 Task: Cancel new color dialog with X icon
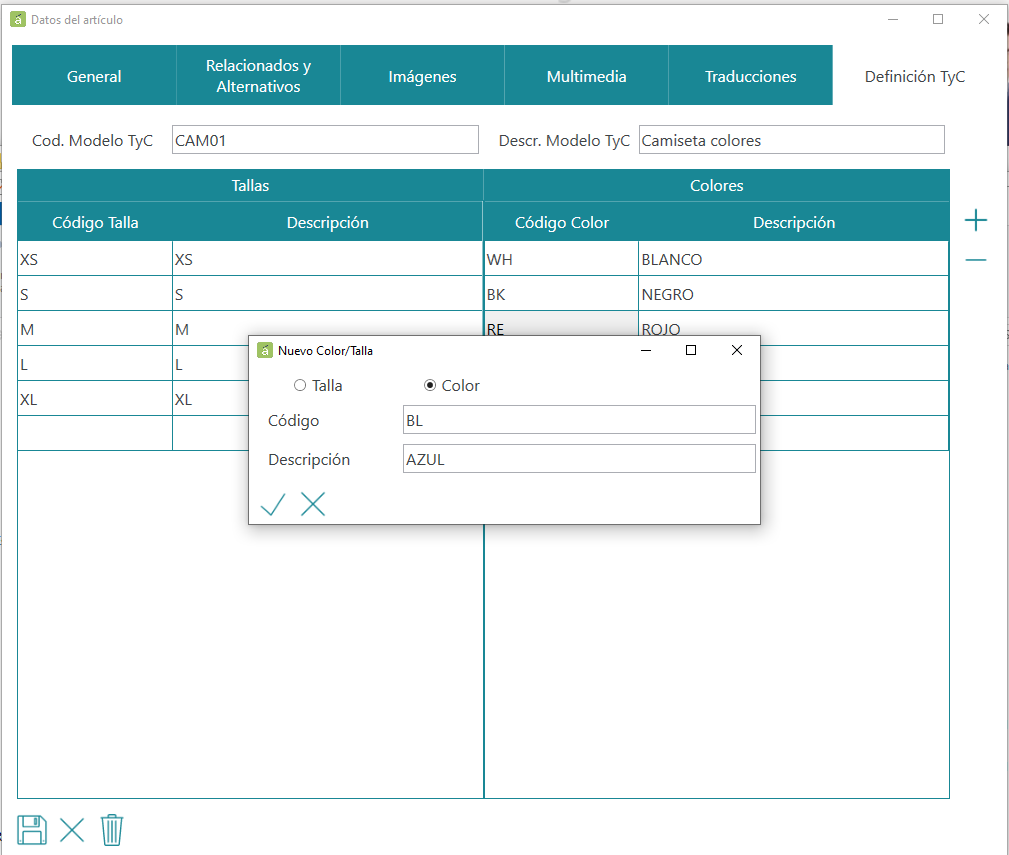[313, 504]
